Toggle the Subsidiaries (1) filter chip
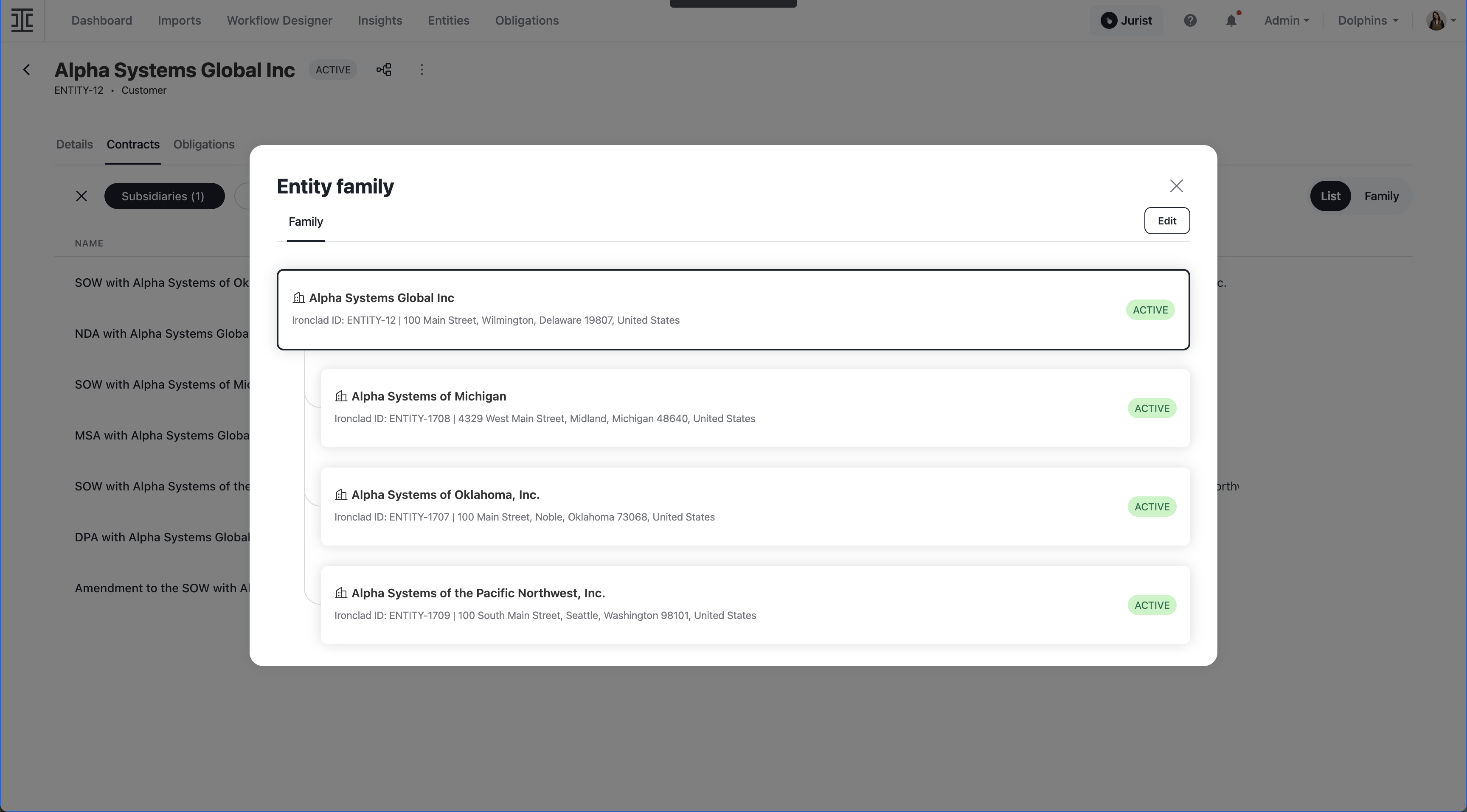The height and width of the screenshot is (812, 1467). coord(164,196)
